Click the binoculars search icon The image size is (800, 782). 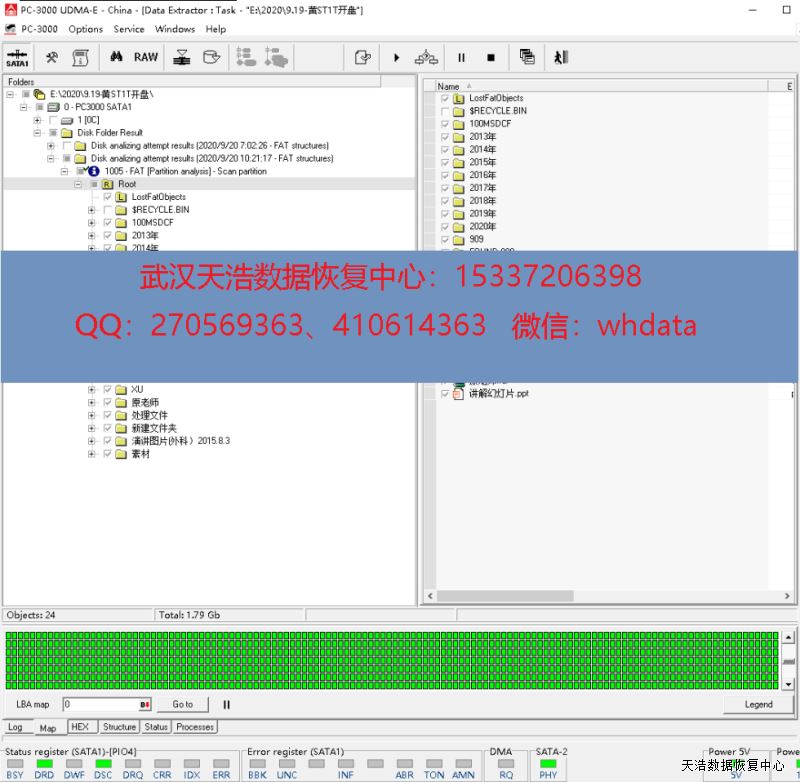116,58
